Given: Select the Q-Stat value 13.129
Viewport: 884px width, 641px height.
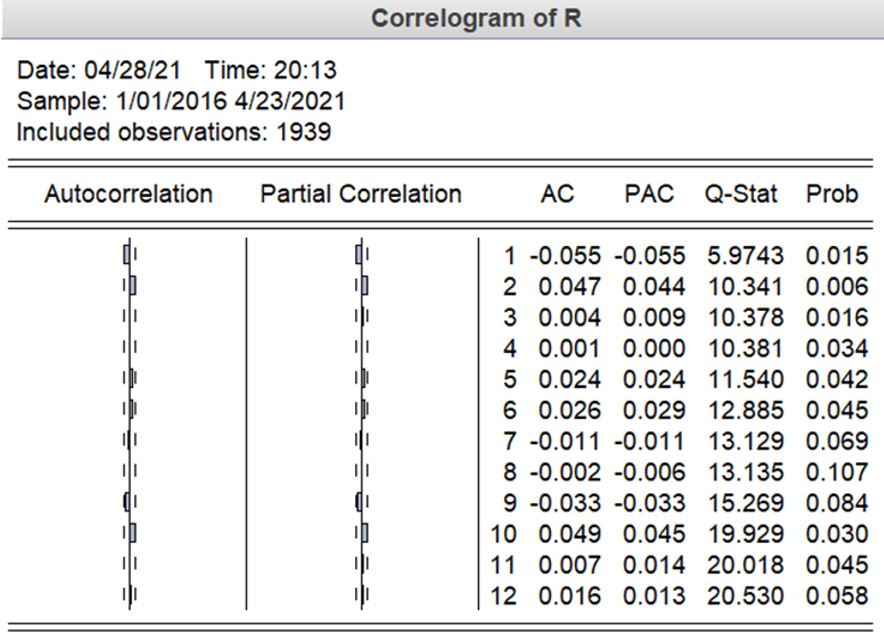Looking at the screenshot, I should tap(745, 441).
